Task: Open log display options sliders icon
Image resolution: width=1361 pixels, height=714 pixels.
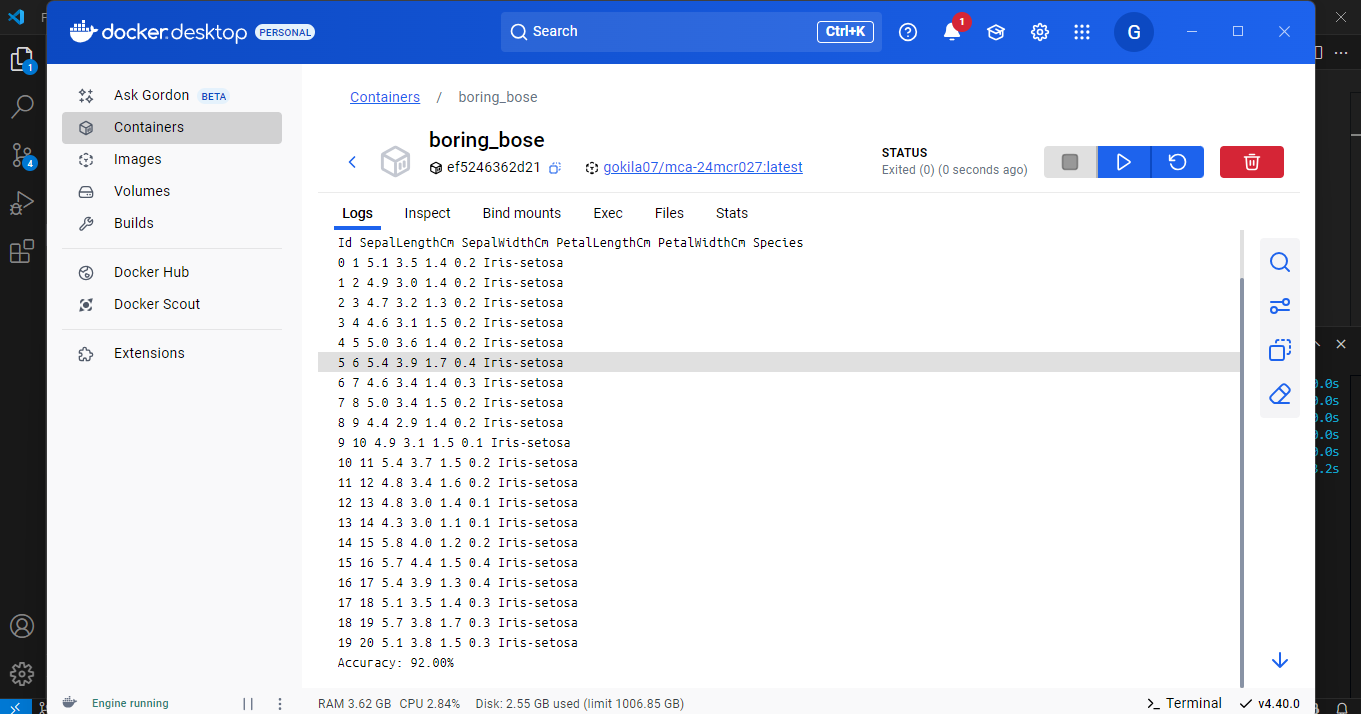Action: (1280, 306)
